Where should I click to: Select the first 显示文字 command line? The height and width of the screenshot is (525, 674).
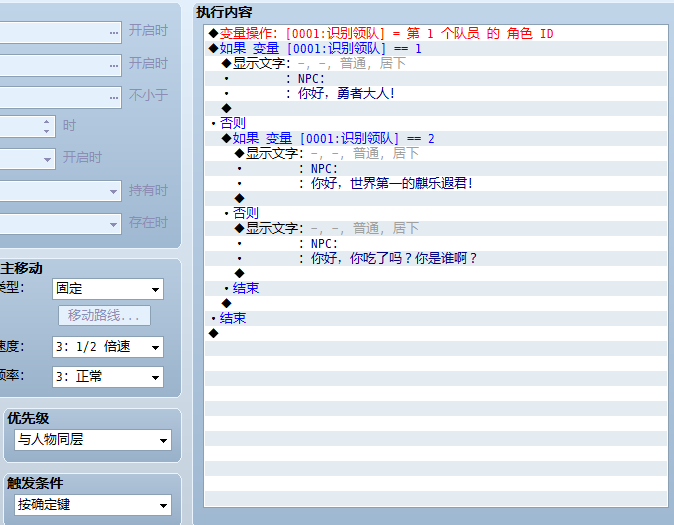coord(436,64)
